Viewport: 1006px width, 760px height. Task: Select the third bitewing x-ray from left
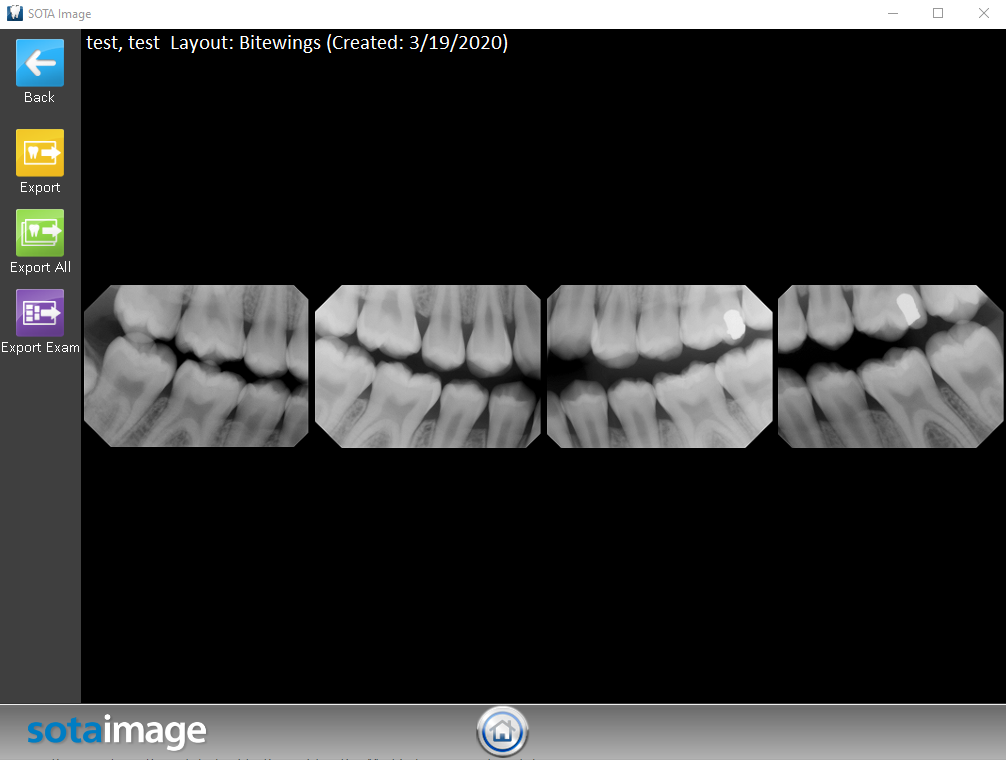pyautogui.click(x=659, y=366)
